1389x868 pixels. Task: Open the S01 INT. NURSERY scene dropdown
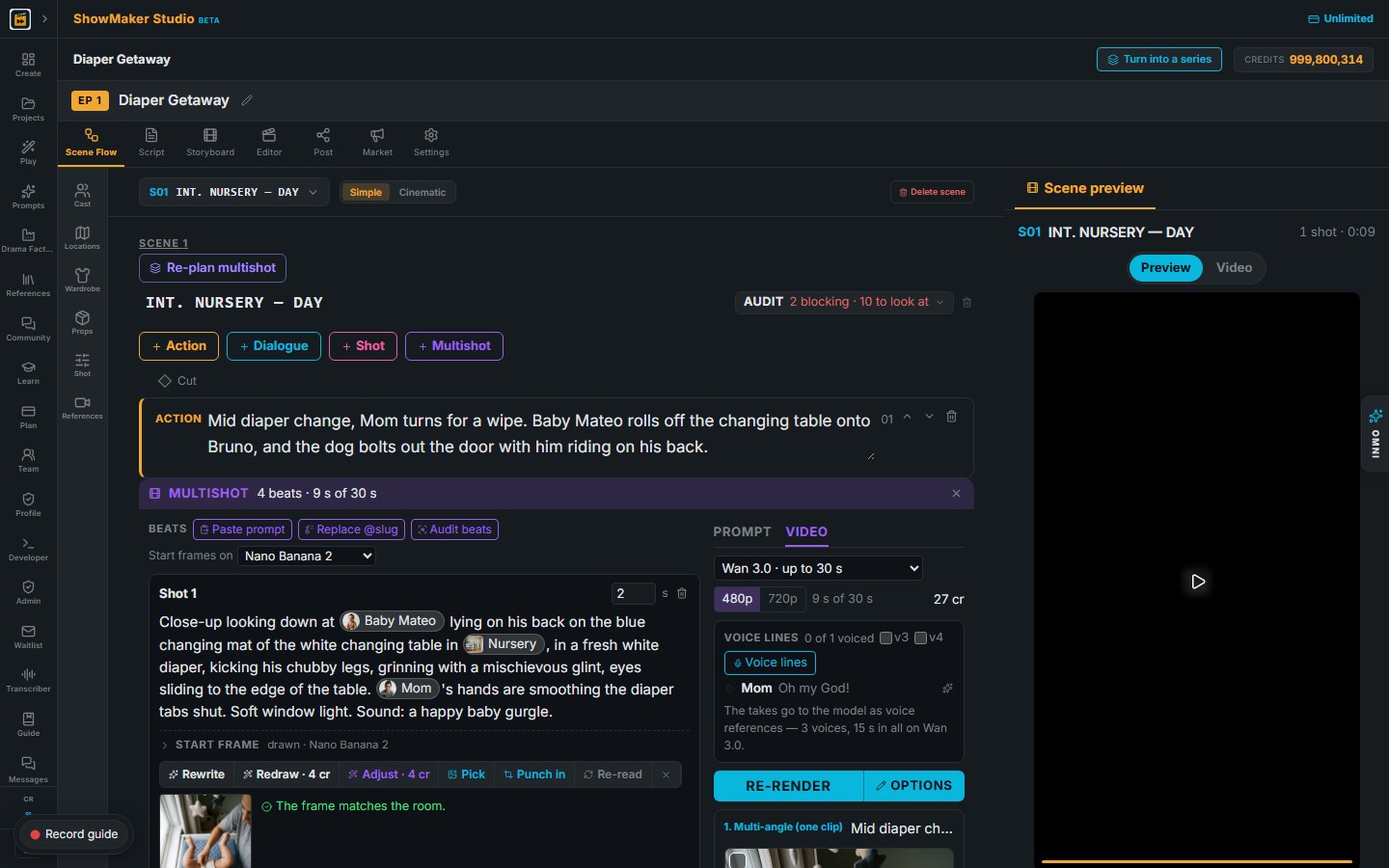click(x=233, y=192)
